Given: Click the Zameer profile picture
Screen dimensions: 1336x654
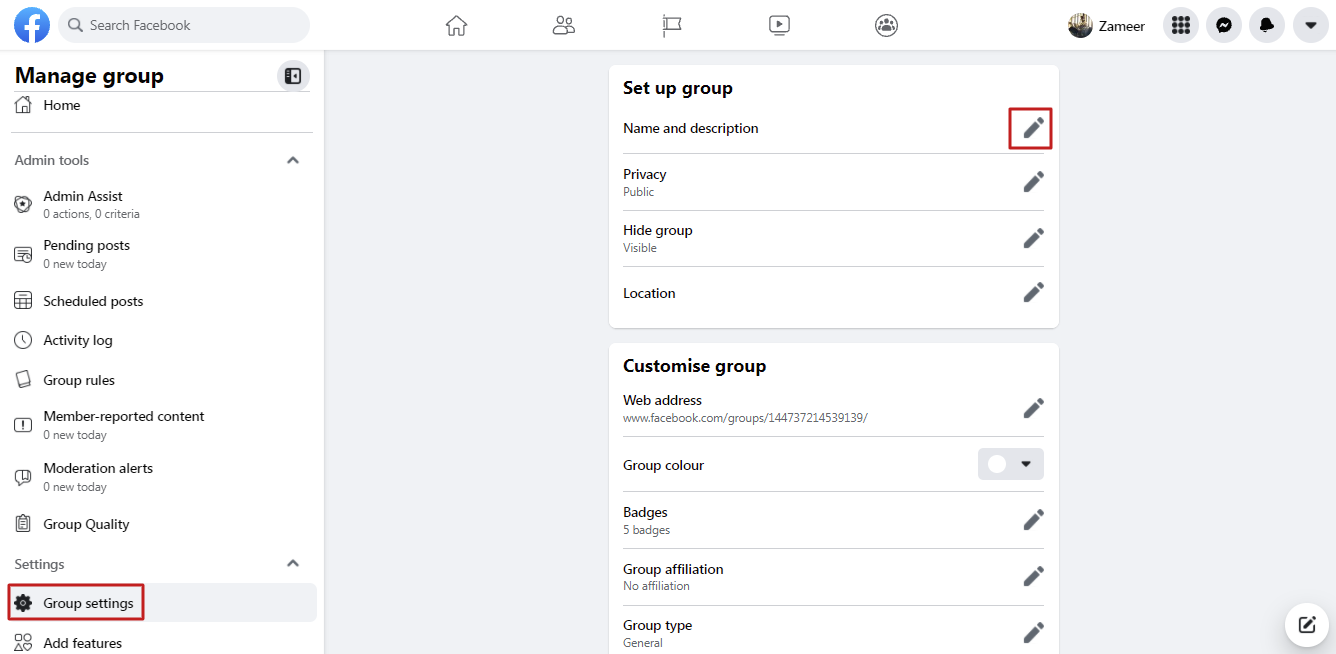Looking at the screenshot, I should point(1080,26).
